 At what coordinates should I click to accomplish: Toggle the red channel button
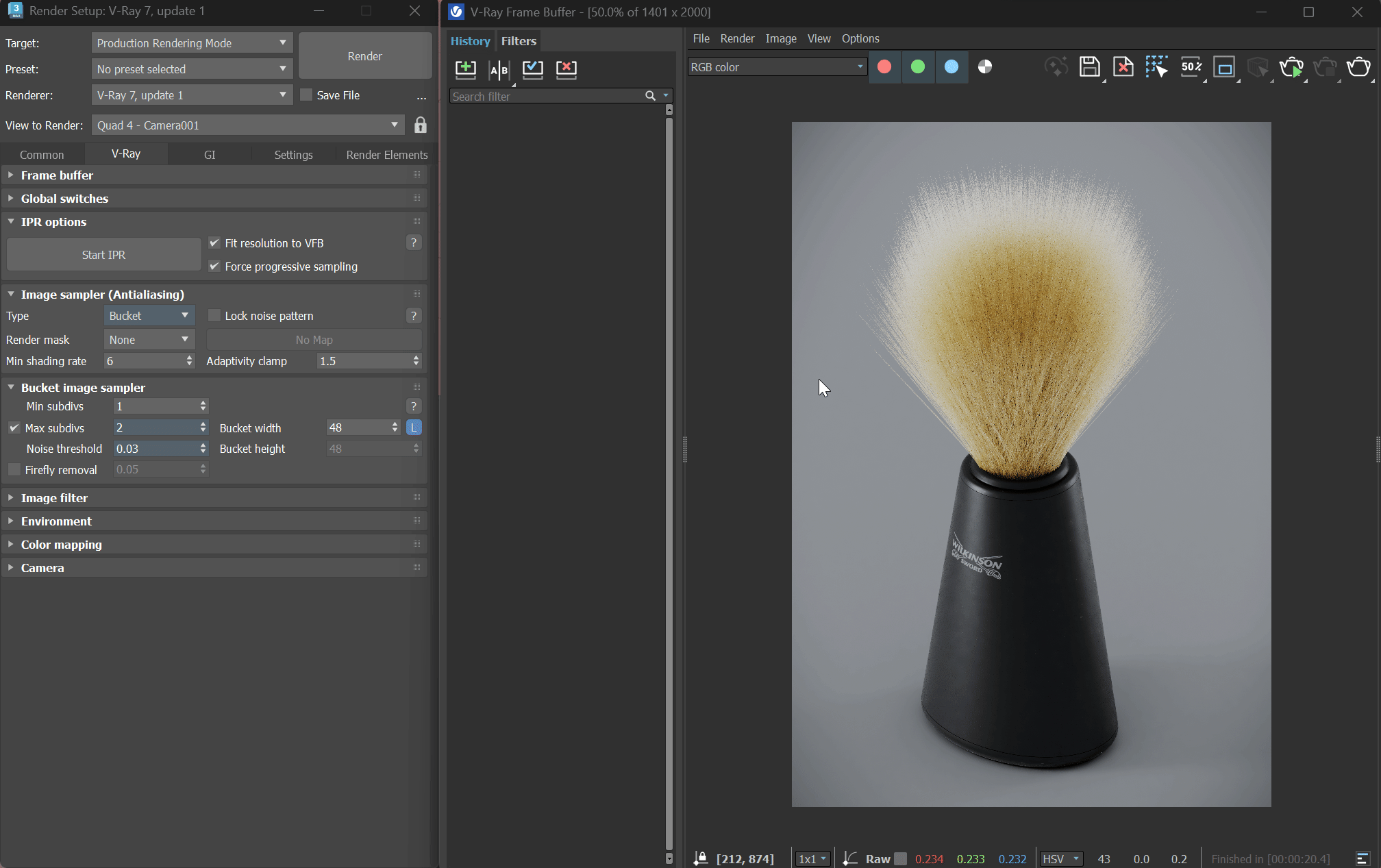[x=884, y=67]
